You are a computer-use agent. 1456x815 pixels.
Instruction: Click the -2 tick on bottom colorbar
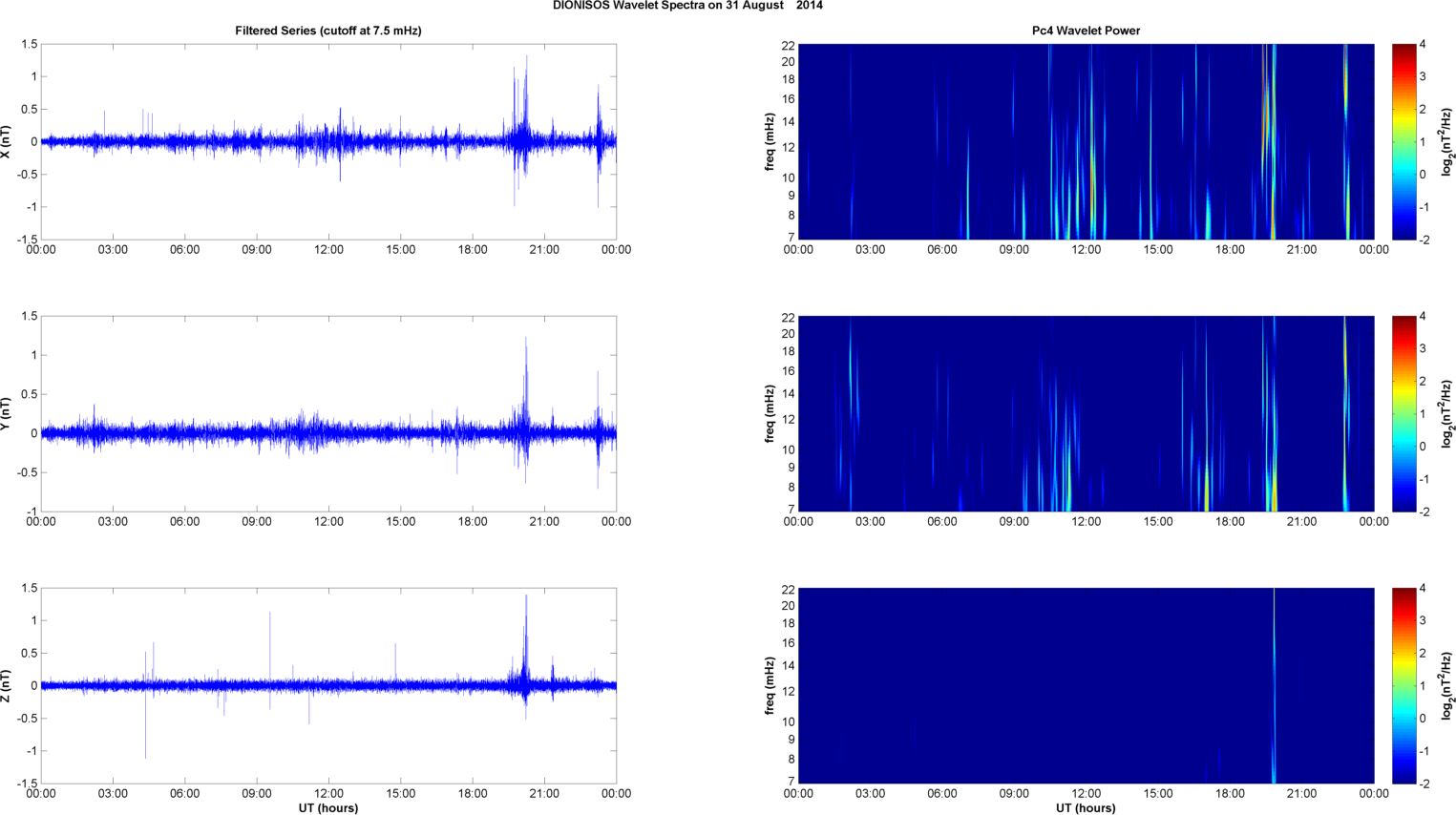click(1424, 784)
